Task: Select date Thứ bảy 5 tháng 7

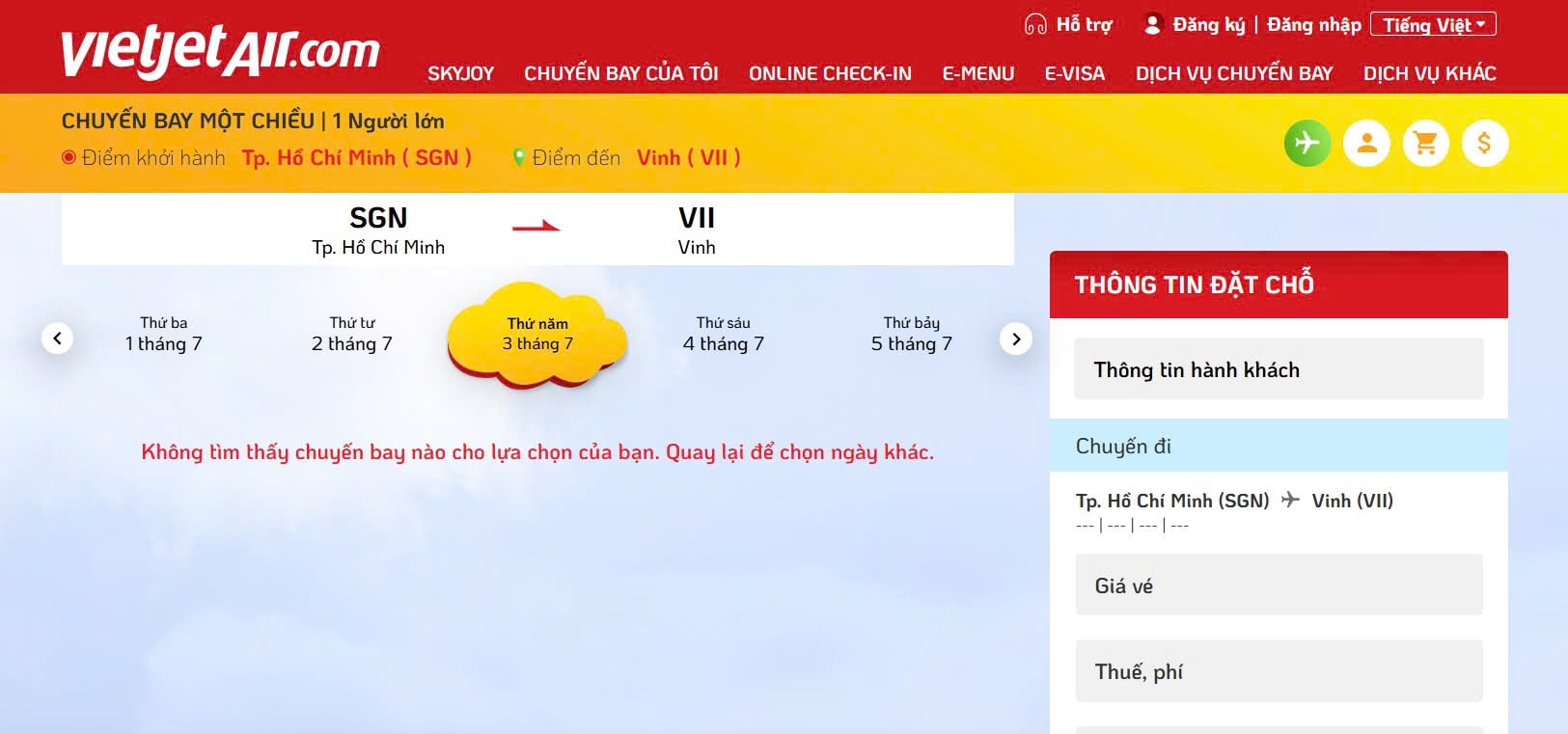Action: click(x=912, y=335)
